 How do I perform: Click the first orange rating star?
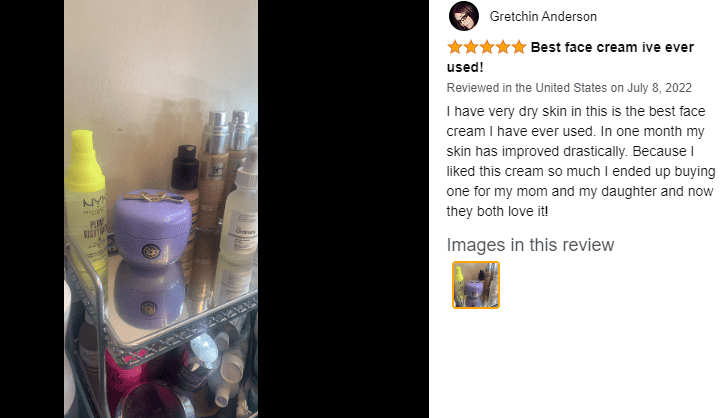coord(455,47)
